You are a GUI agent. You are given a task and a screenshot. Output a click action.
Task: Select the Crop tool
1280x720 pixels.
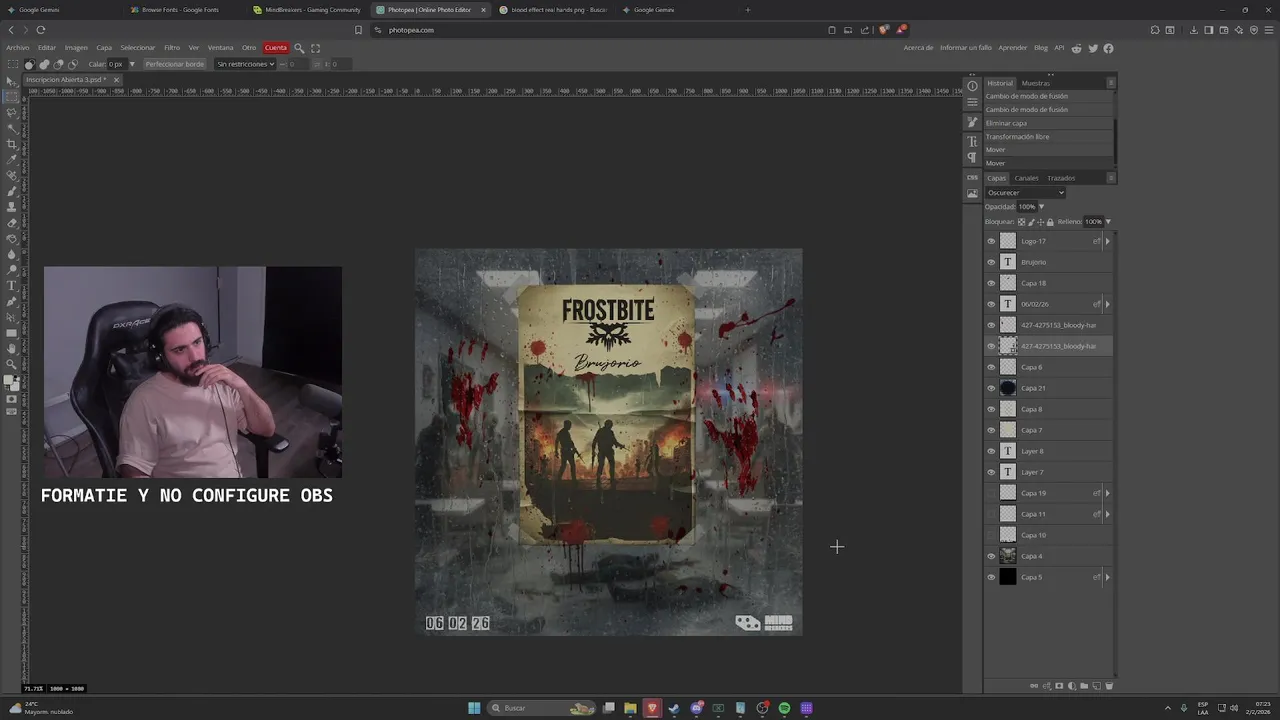(x=12, y=144)
